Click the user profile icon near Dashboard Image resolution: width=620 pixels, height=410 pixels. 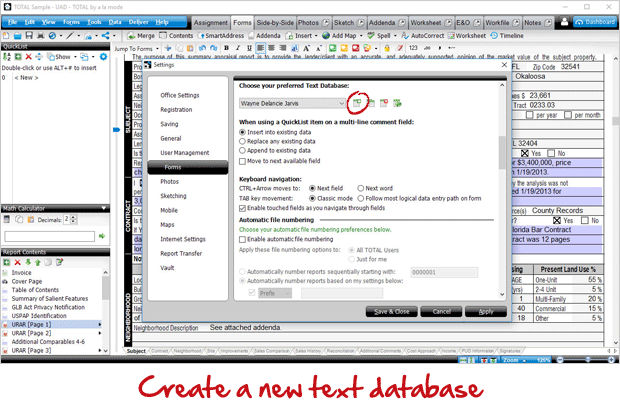point(564,22)
